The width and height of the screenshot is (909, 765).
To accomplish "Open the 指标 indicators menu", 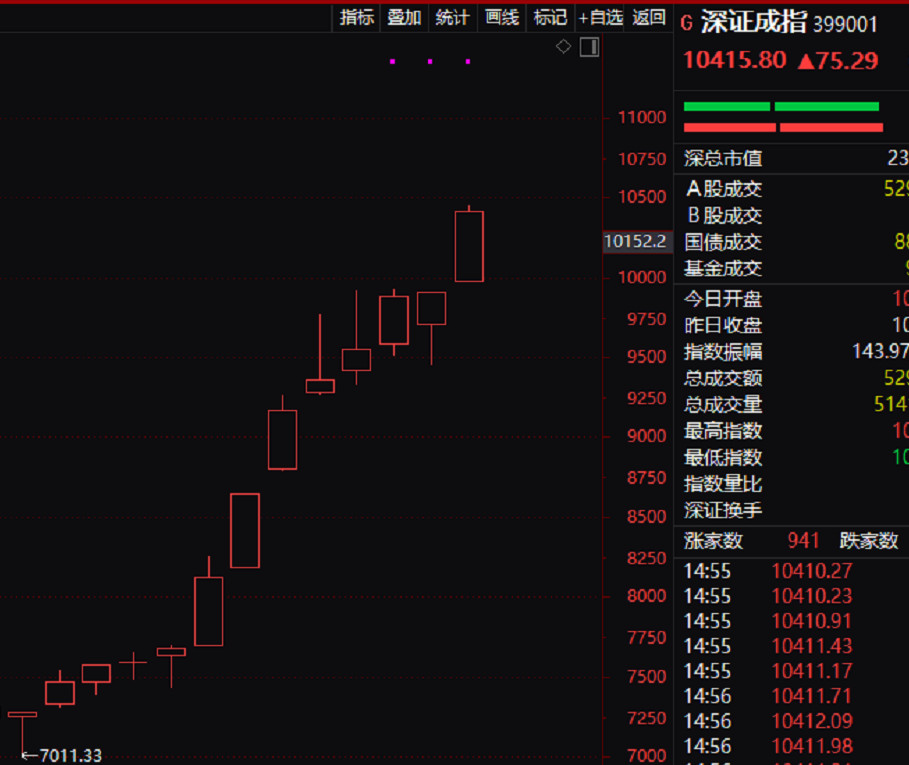I will (x=357, y=17).
